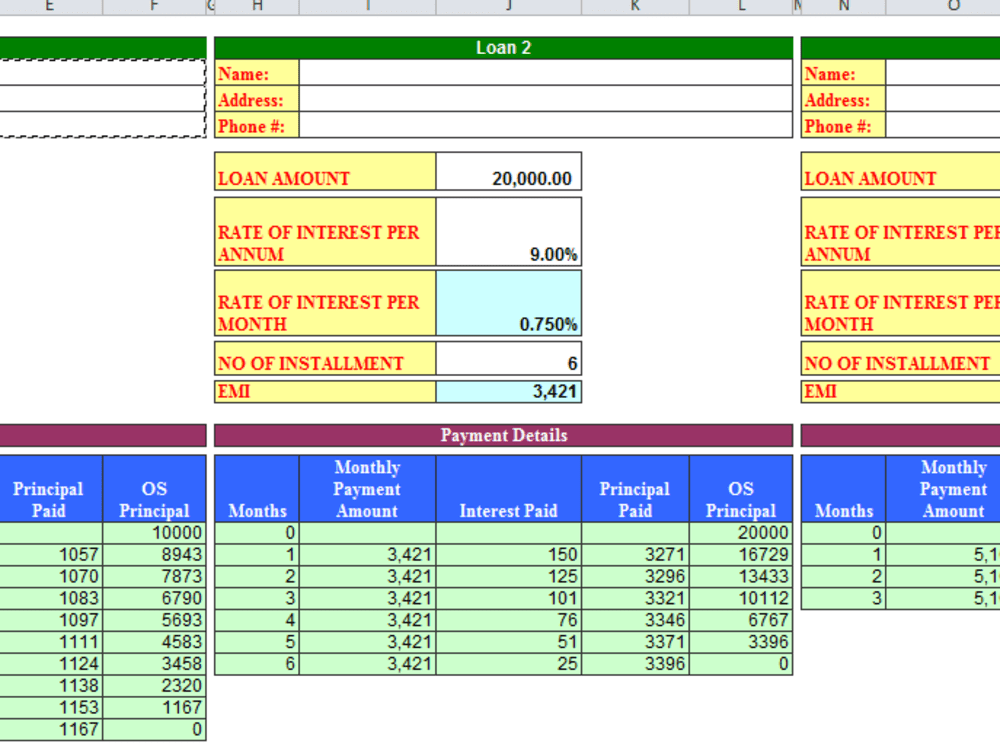
Task: Click column K header
Action: [x=635, y=6]
